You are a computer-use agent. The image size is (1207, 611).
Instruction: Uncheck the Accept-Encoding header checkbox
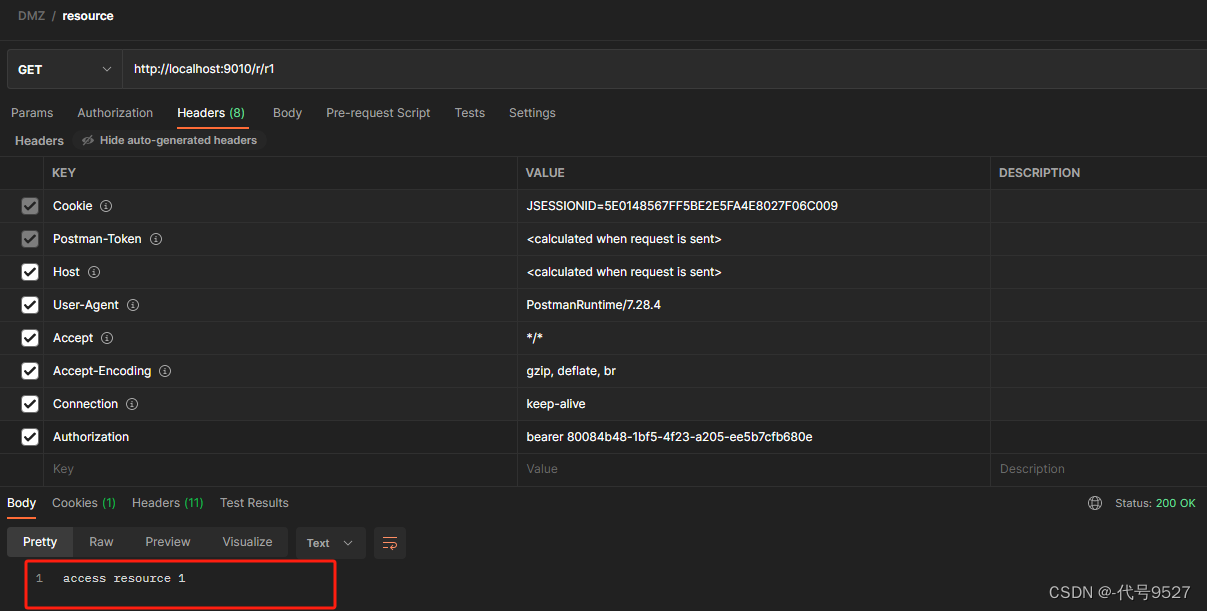point(30,371)
